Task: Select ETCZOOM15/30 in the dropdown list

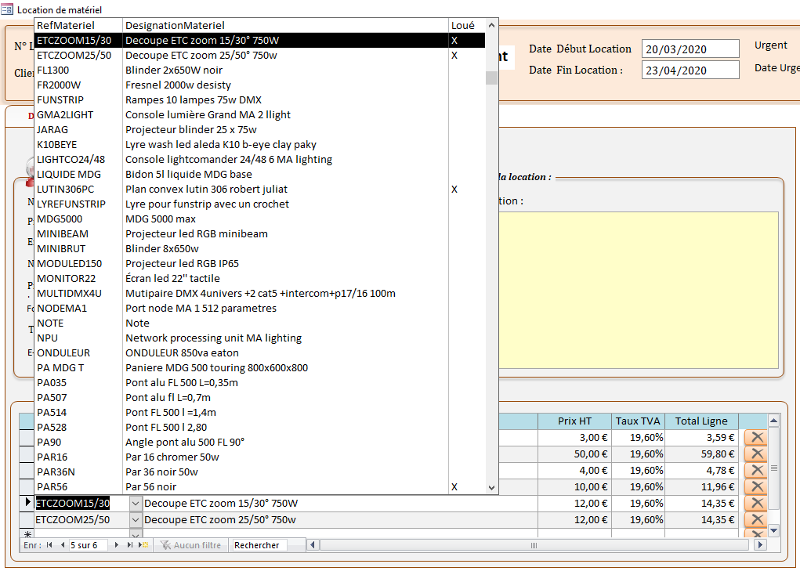Action: 260,40
